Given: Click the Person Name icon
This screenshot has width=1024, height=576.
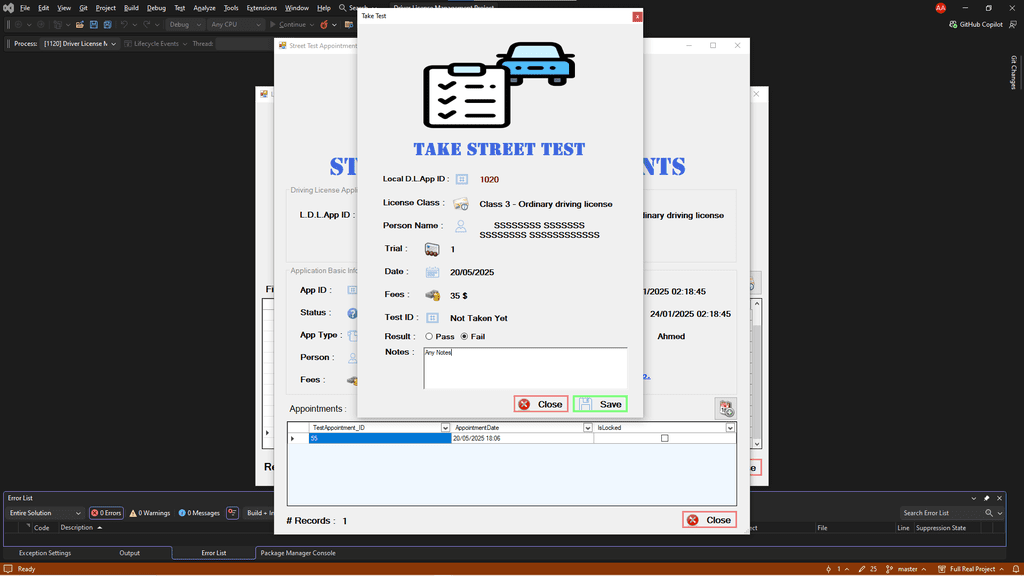Looking at the screenshot, I should click(x=461, y=226).
